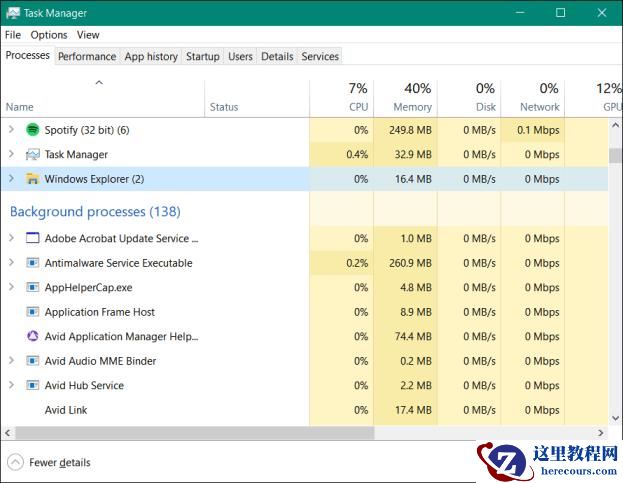This screenshot has height=483, width=623.
Task: Click the vertical scrollbar thumb
Action: [x=615, y=155]
